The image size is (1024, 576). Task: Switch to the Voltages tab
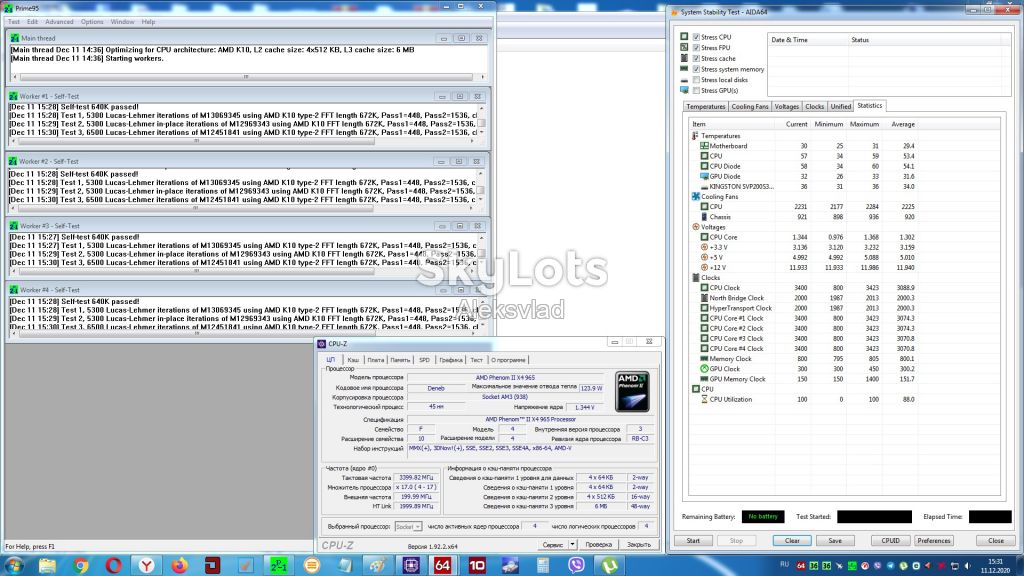[x=786, y=106]
